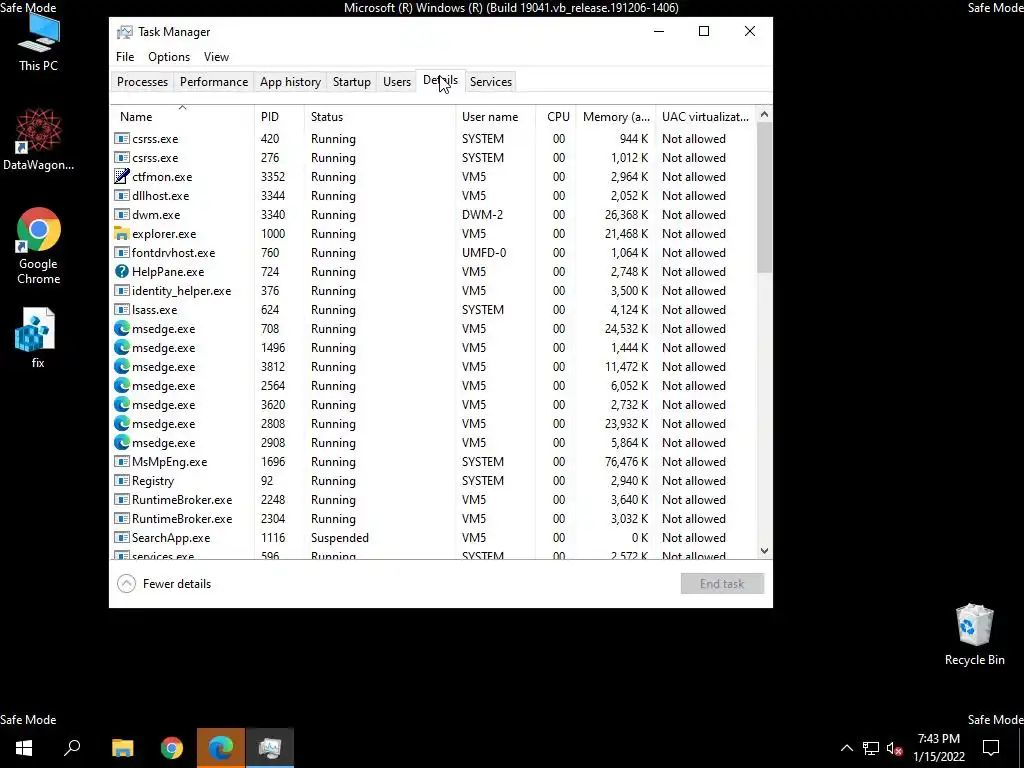Image resolution: width=1024 pixels, height=768 pixels.
Task: Select the Registry process row
Action: 434,481
